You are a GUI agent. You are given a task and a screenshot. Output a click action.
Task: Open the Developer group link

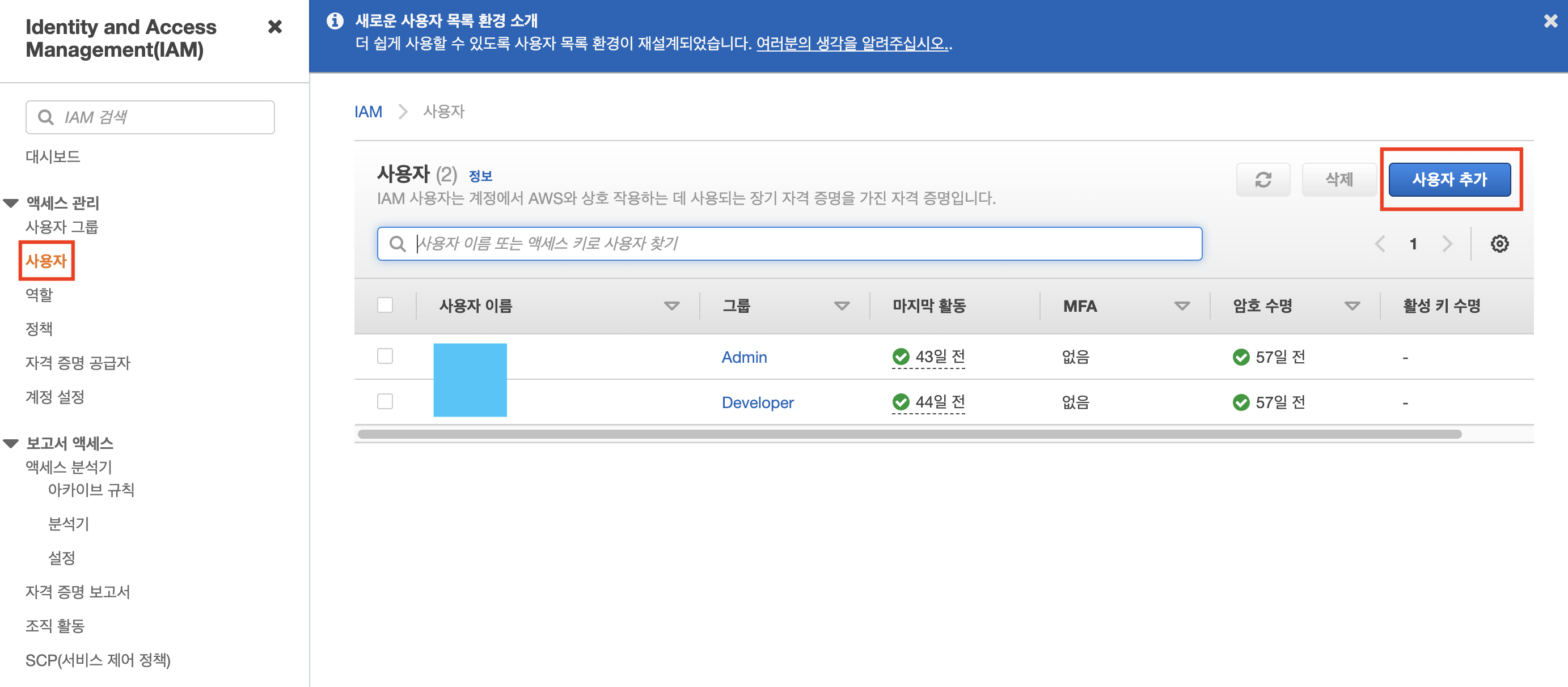pyautogui.click(x=757, y=402)
